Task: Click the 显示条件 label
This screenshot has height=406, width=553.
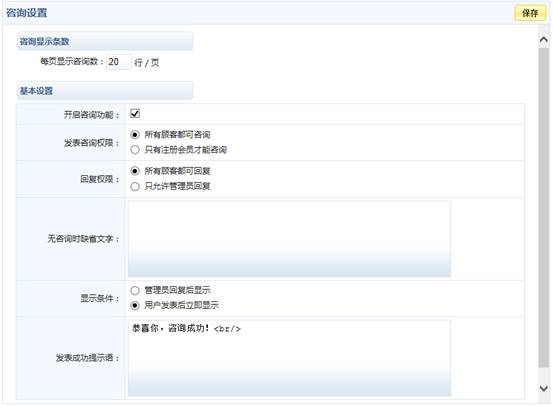Action: tap(100, 298)
